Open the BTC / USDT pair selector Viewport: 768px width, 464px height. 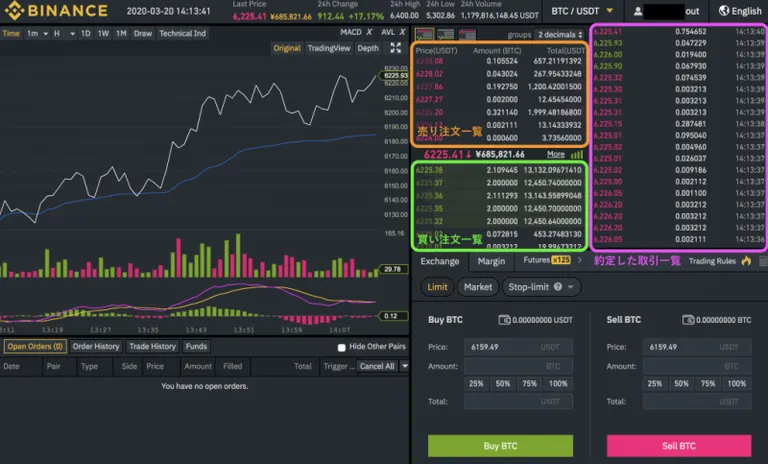(x=582, y=11)
